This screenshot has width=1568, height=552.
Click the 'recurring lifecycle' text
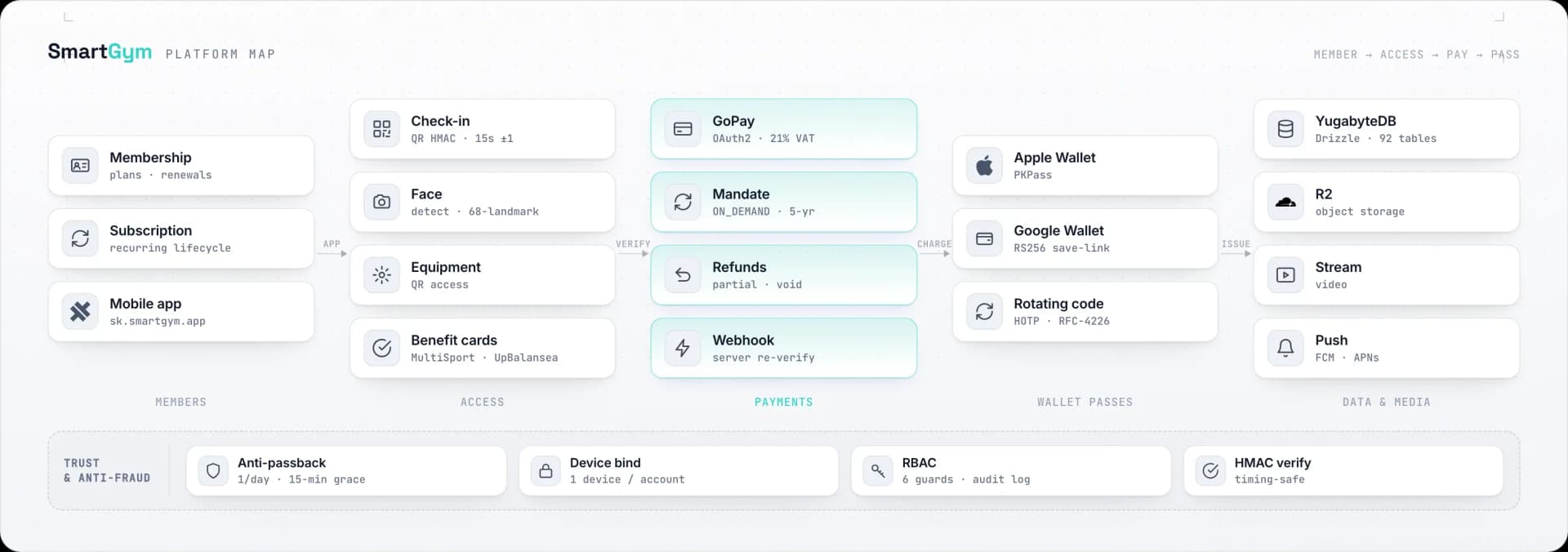170,248
